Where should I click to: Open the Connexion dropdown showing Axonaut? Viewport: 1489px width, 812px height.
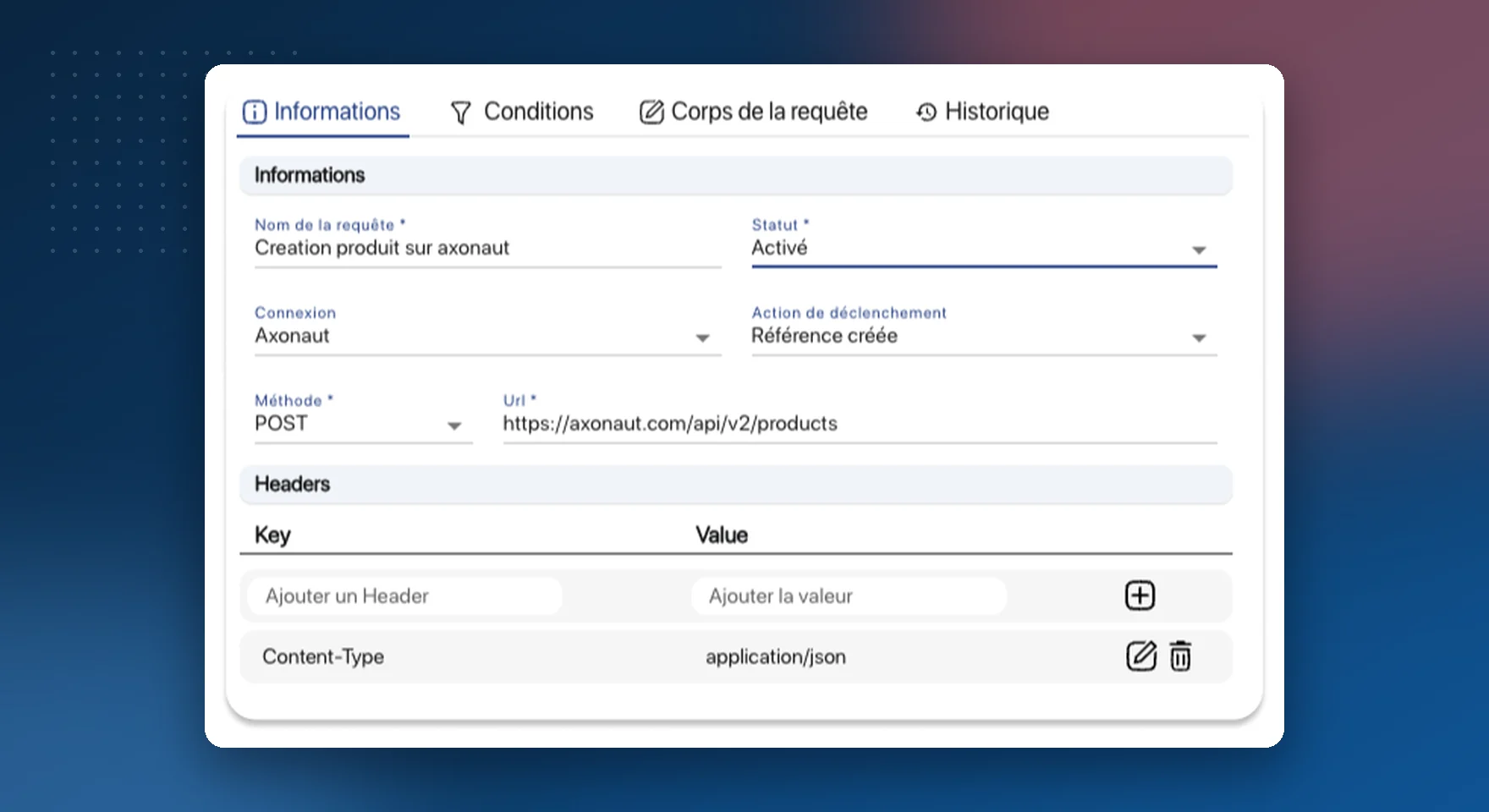[487, 336]
